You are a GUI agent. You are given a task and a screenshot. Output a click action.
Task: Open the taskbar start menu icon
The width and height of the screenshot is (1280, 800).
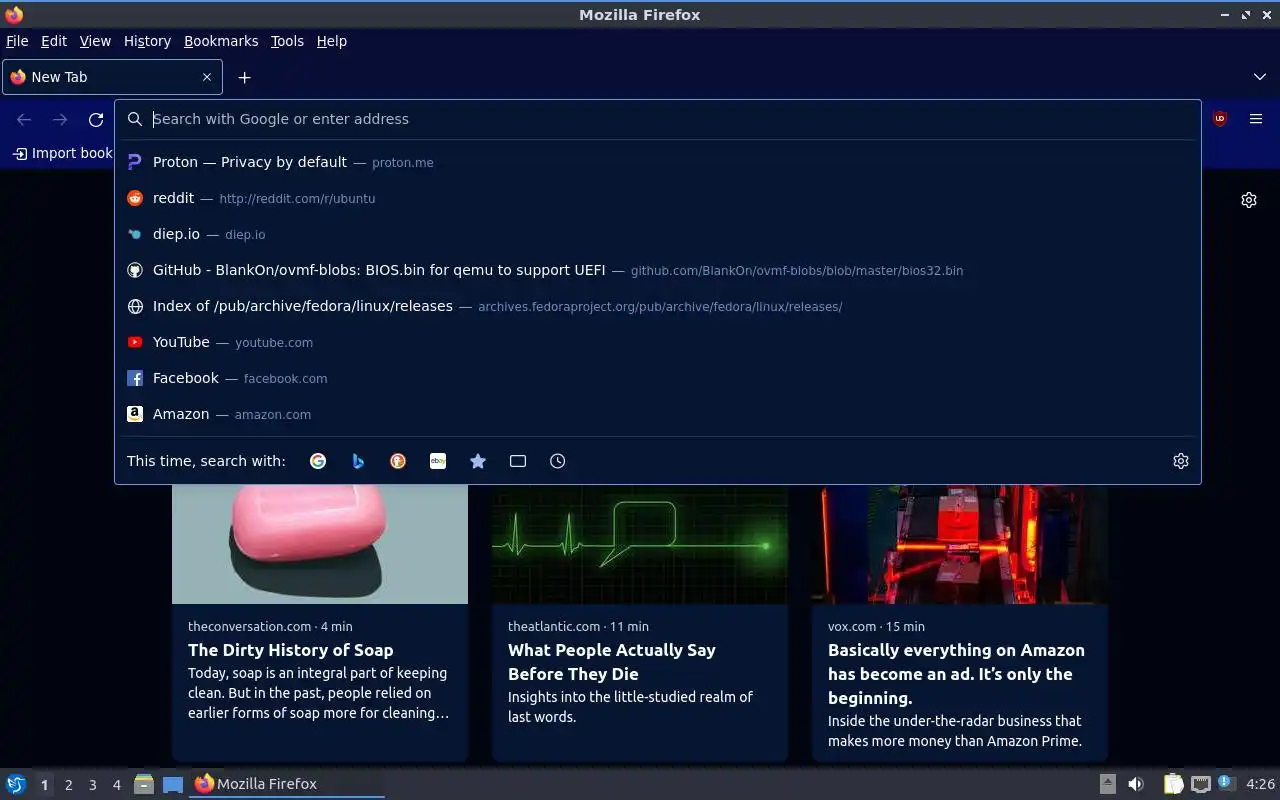(16, 784)
